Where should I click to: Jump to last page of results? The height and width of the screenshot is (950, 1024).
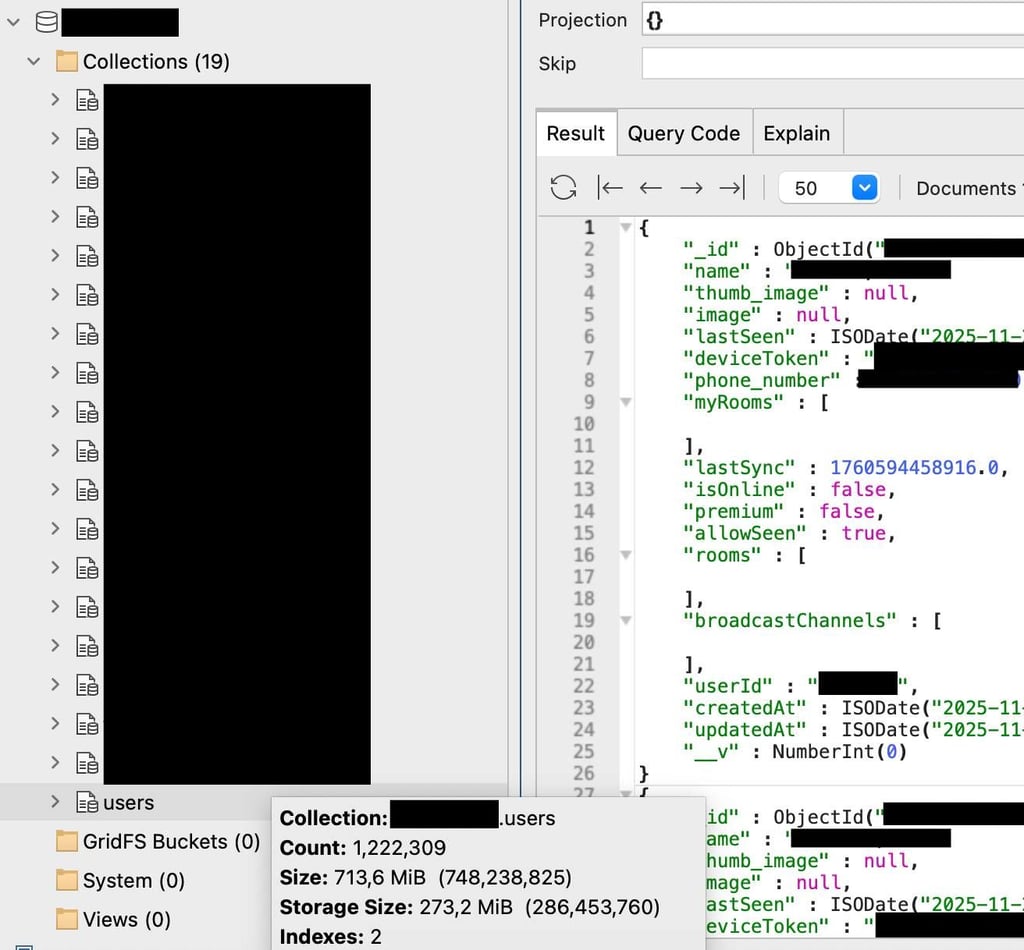click(732, 188)
